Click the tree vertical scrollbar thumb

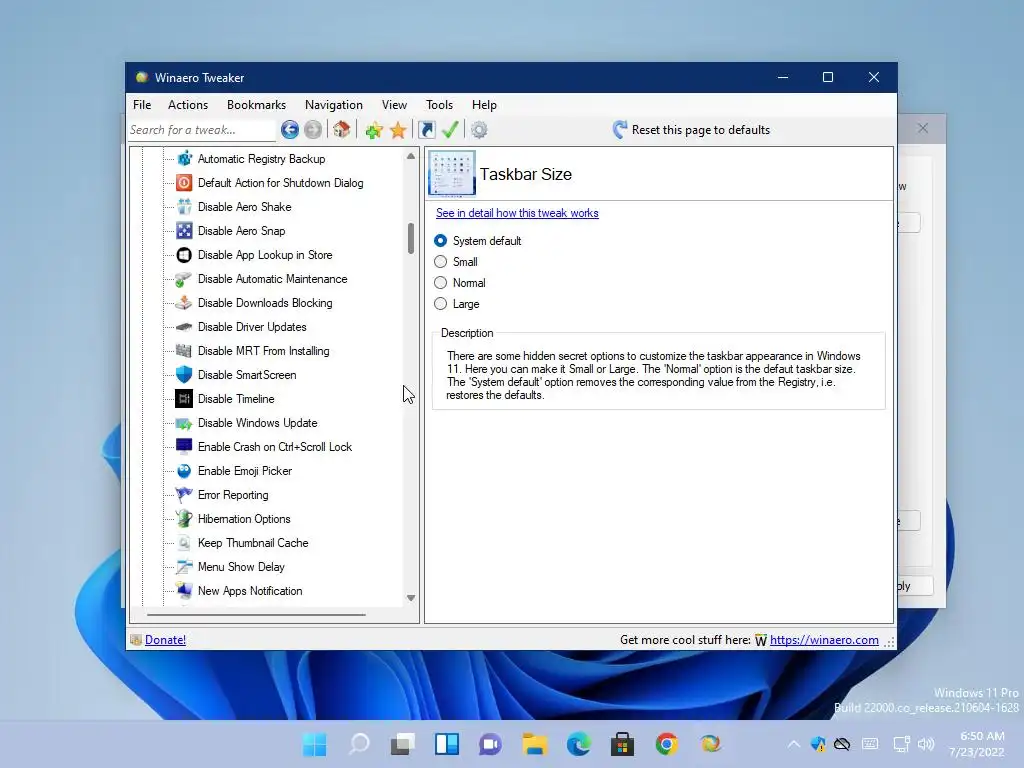(411, 238)
